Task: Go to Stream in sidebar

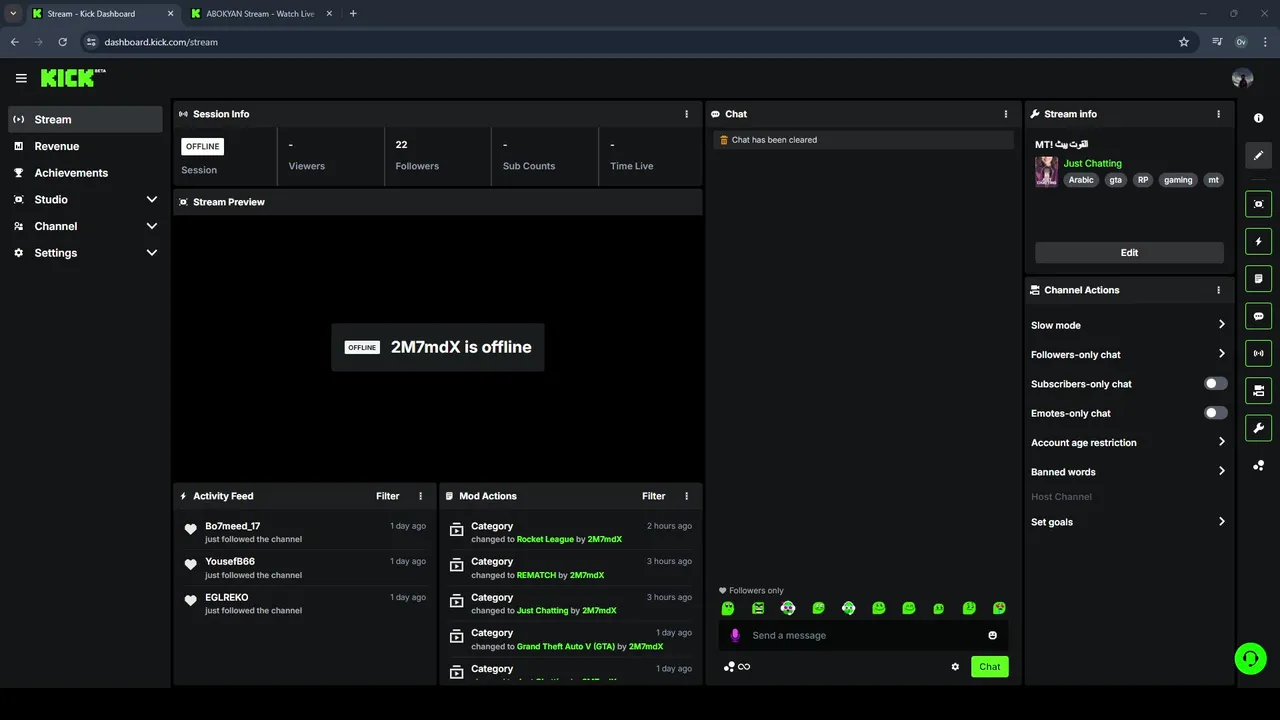Action: tap(85, 119)
